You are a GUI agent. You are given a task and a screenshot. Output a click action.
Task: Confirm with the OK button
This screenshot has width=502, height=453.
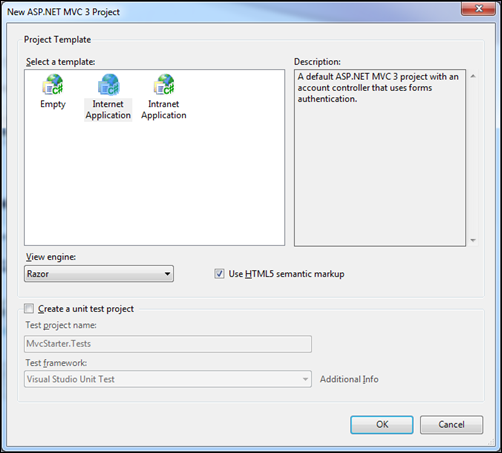coord(382,425)
